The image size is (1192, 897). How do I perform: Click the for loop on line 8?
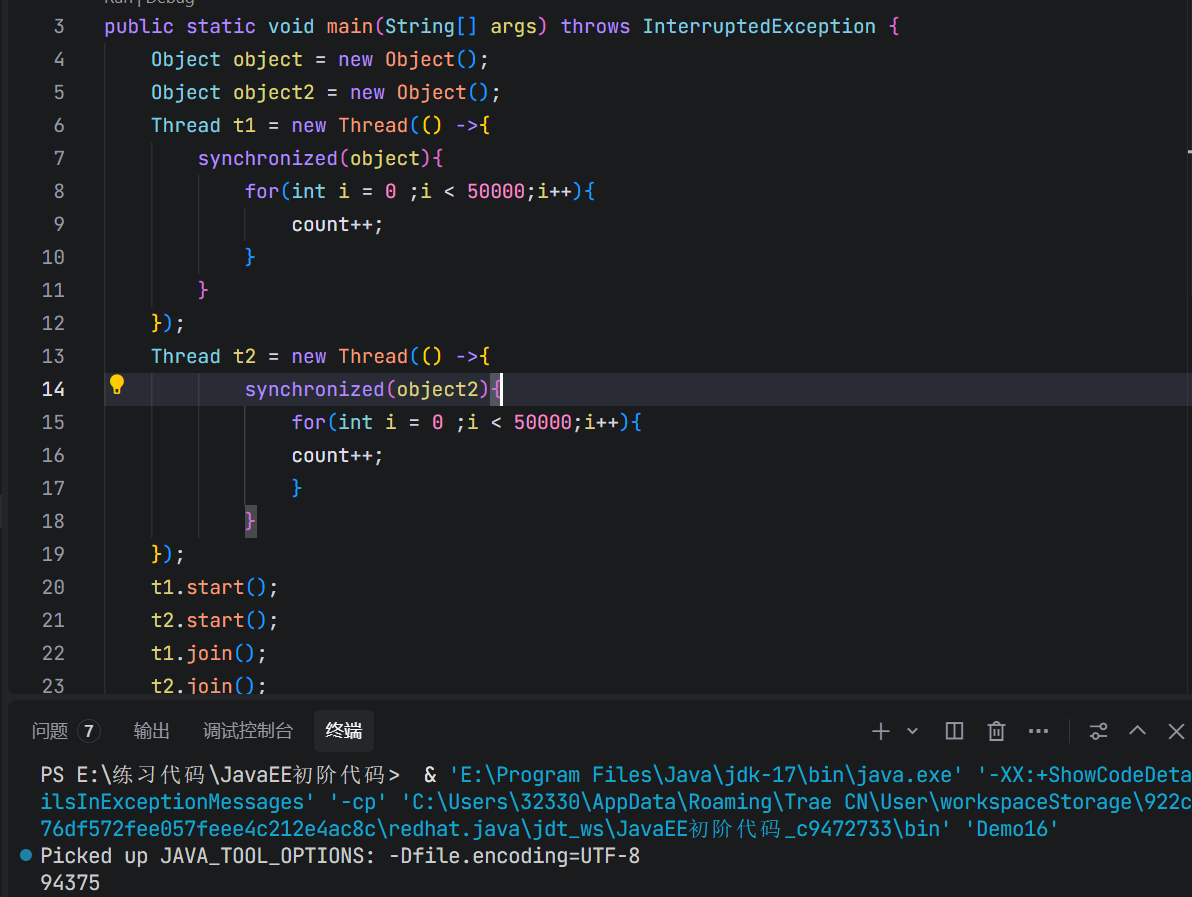420,192
